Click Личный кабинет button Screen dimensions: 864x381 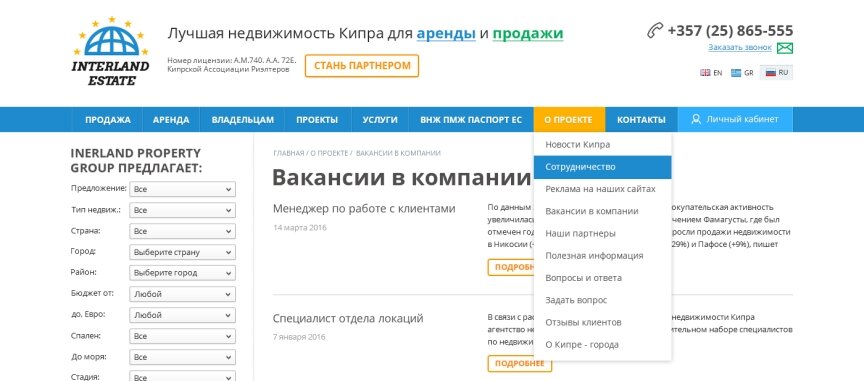point(735,119)
